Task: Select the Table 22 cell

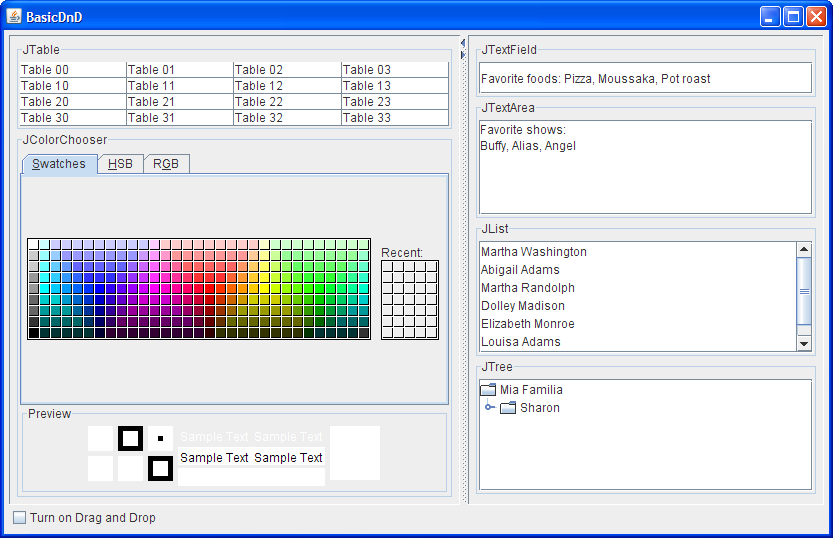Action: [x=286, y=102]
